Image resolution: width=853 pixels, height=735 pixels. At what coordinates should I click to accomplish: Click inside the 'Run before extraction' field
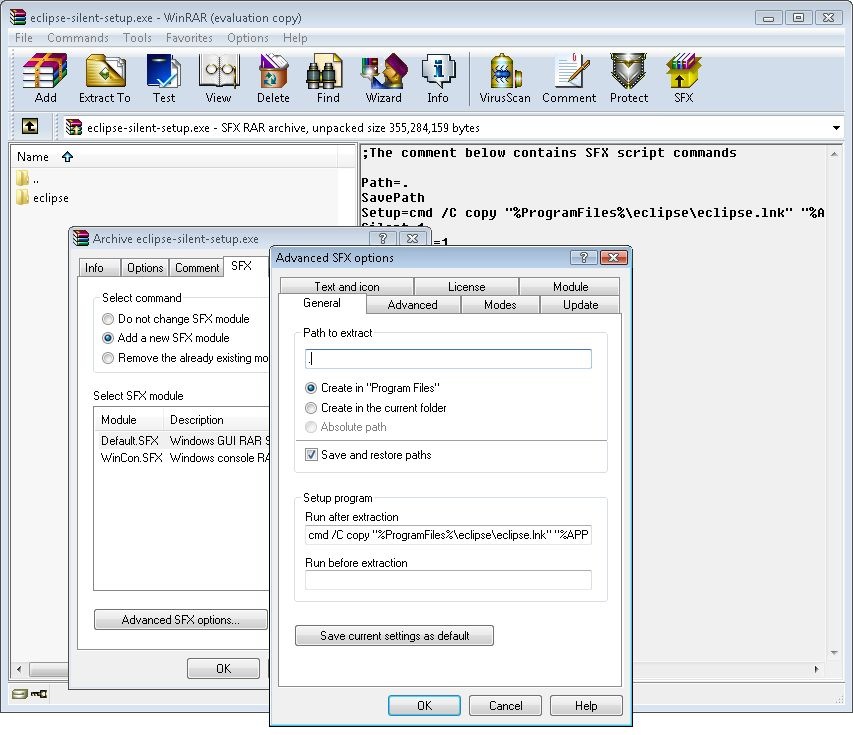click(x=448, y=580)
